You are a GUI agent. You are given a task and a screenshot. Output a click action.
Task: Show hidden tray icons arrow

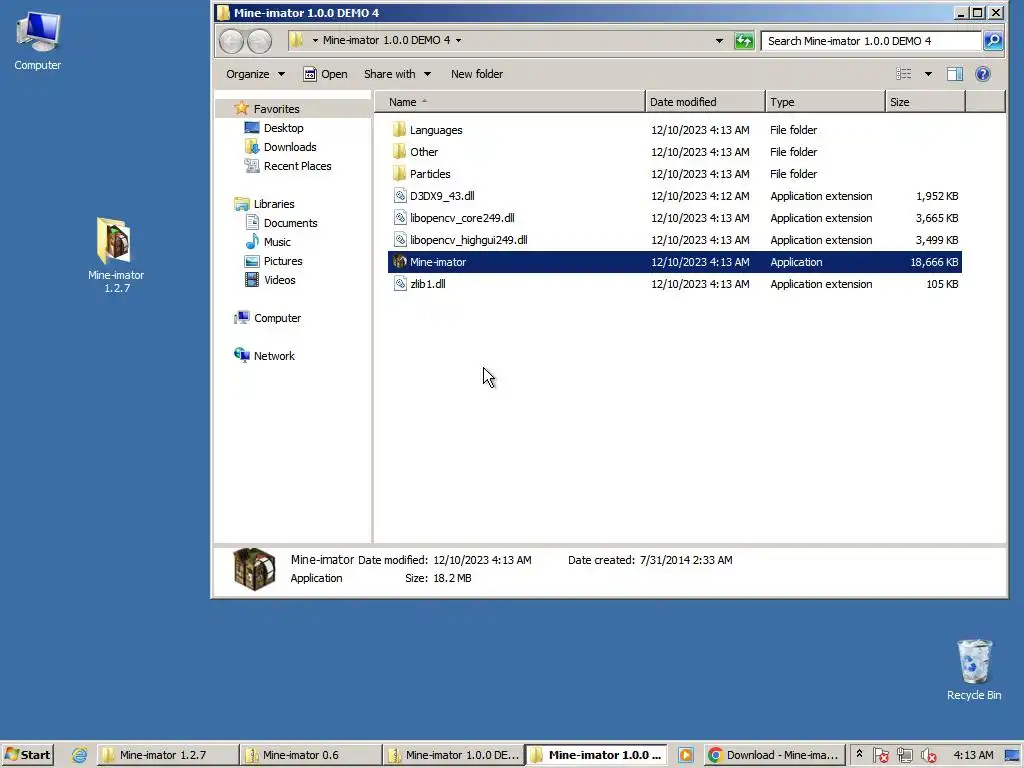(x=859, y=754)
